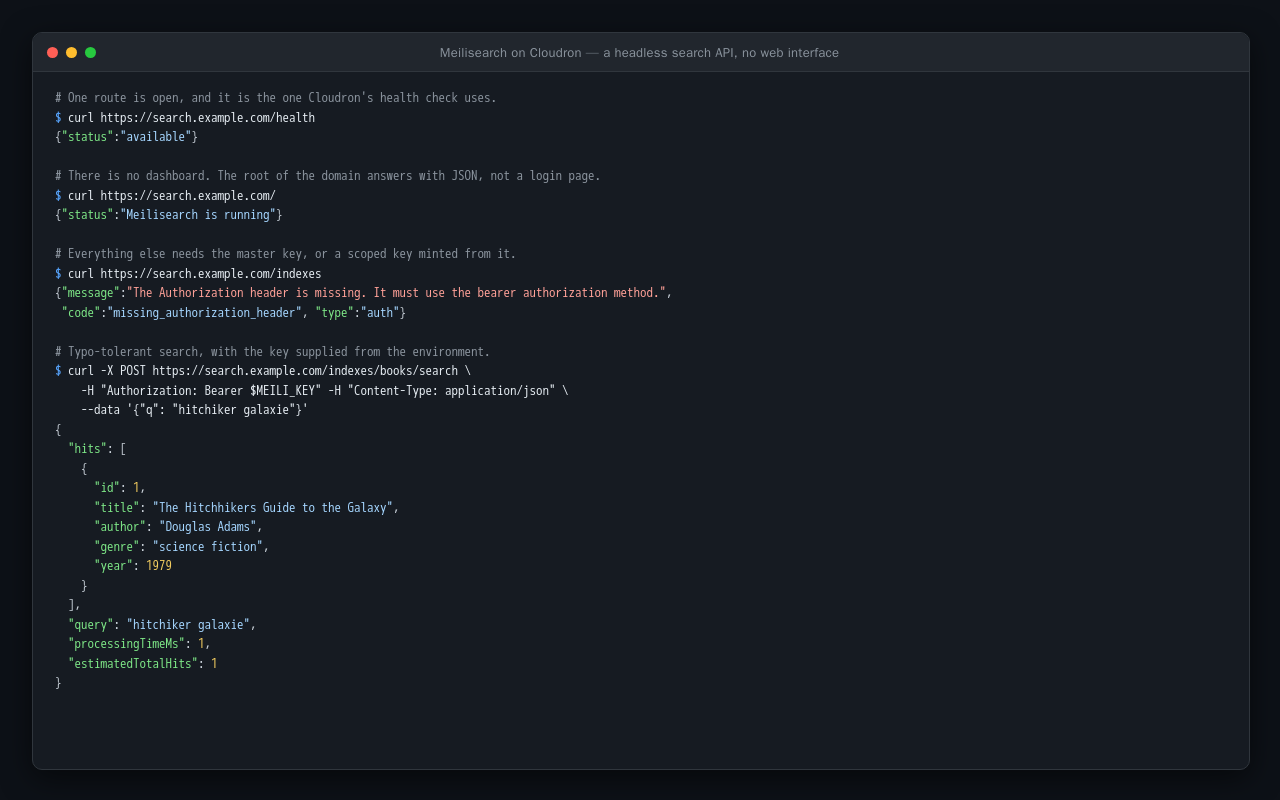The width and height of the screenshot is (1280, 800).
Task: Click the "query": "hitchiker galaxie" line
Action: pos(162,625)
